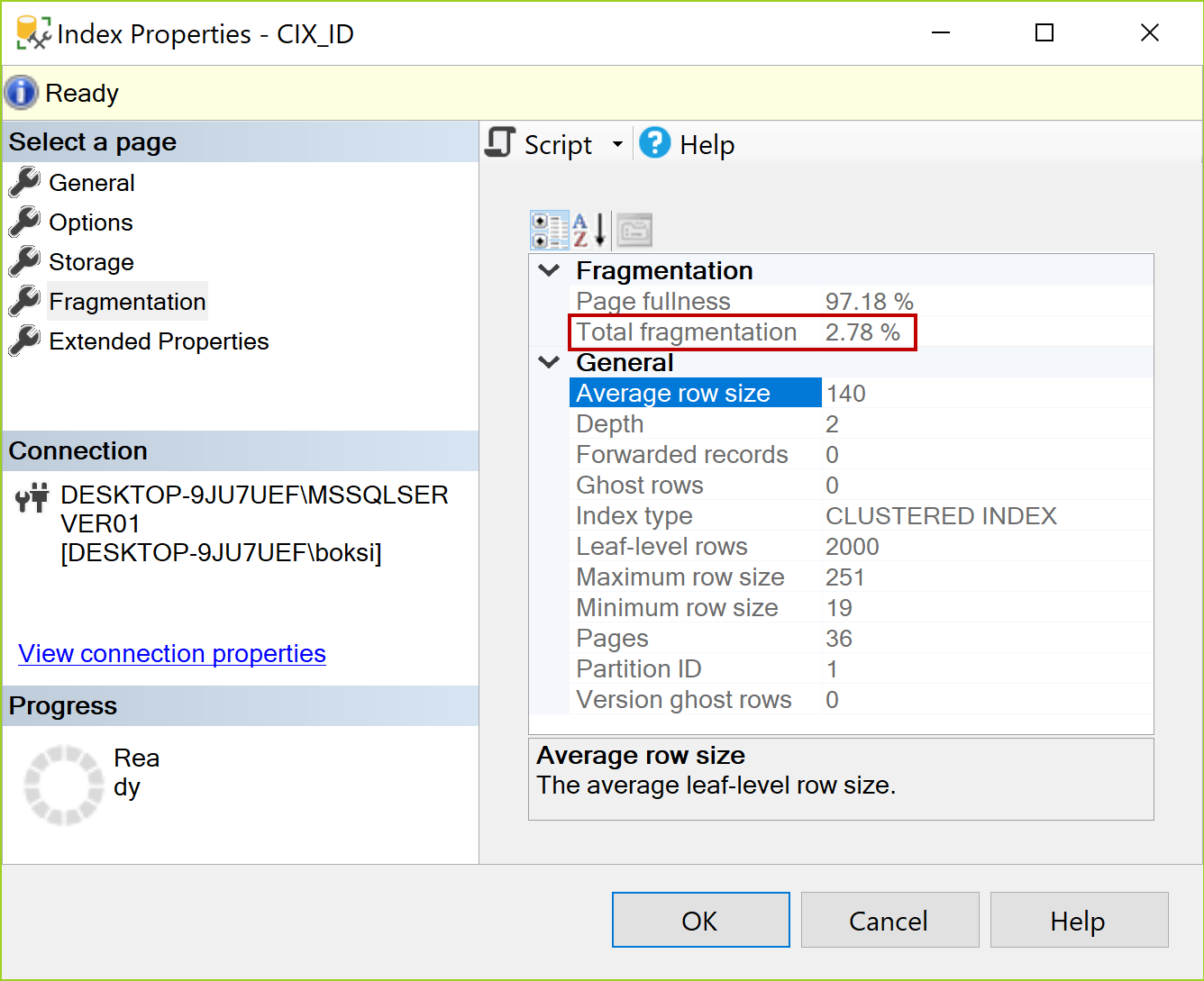Image resolution: width=1204 pixels, height=981 pixels.
Task: Click the wrench icon beside Fragmentation page
Action: (24, 301)
